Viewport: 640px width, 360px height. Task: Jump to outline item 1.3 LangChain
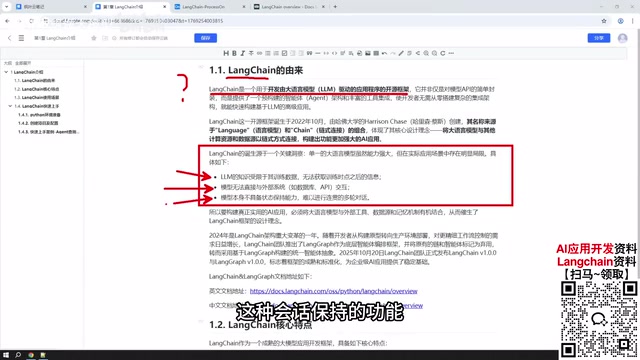36,98
